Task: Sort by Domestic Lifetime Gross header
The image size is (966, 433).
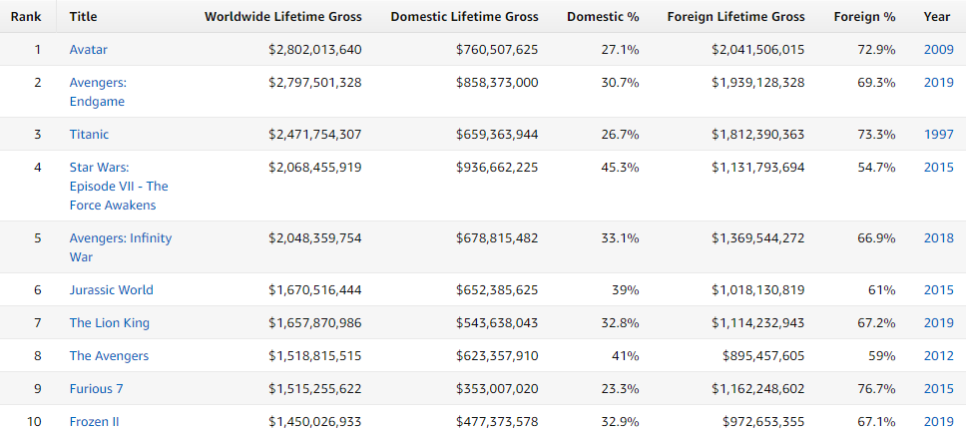Action: pyautogui.click(x=465, y=17)
